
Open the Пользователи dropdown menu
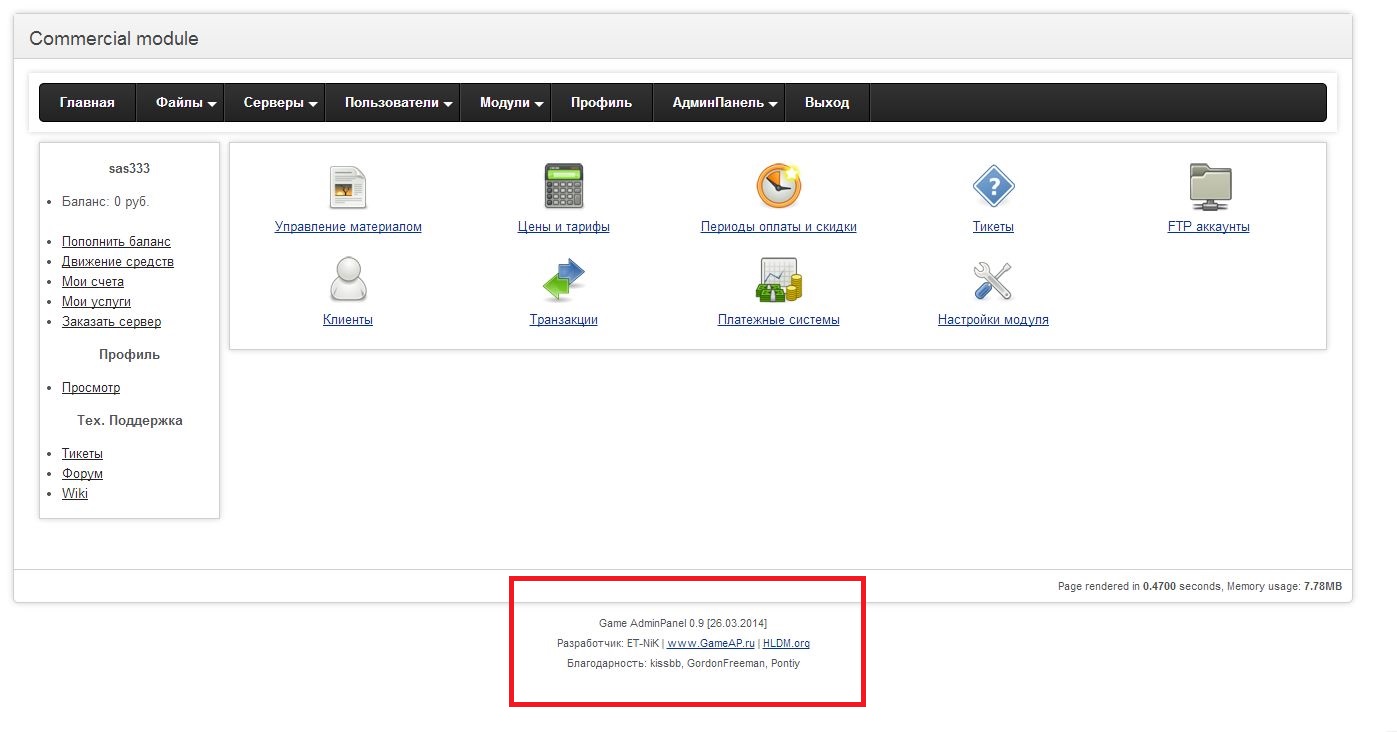(x=398, y=103)
